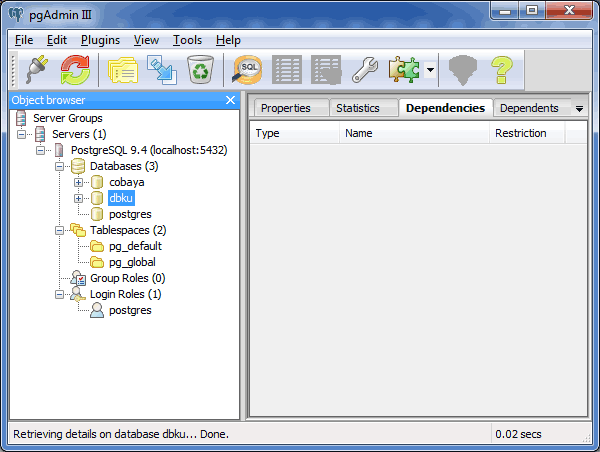600x452 pixels.
Task: Open the Help menu
Action: (x=228, y=40)
